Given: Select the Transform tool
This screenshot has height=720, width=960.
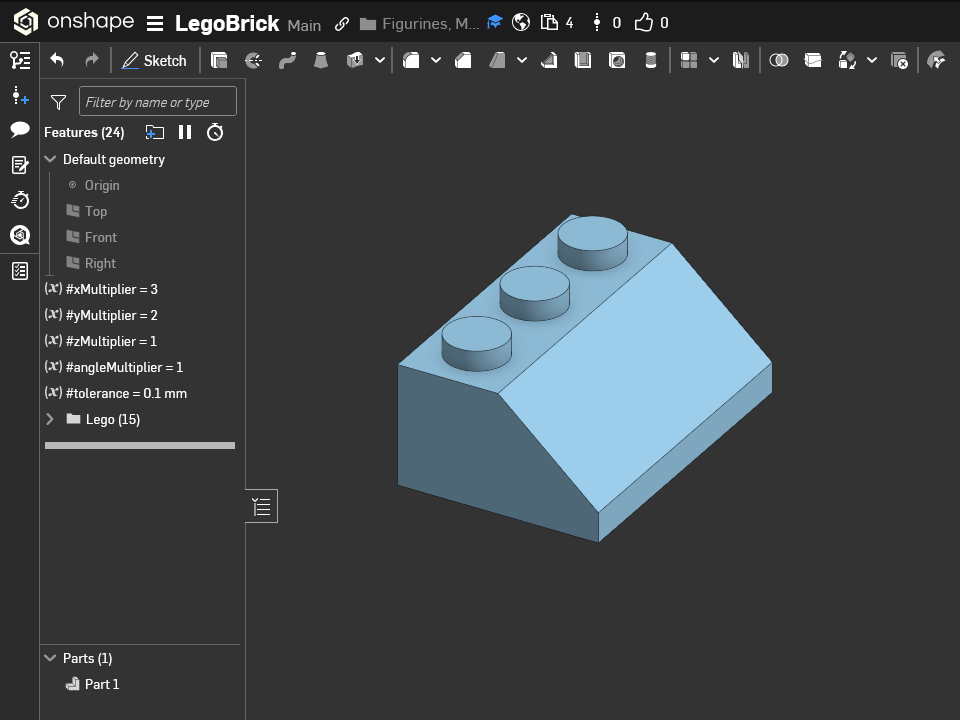Looking at the screenshot, I should click(x=847, y=60).
